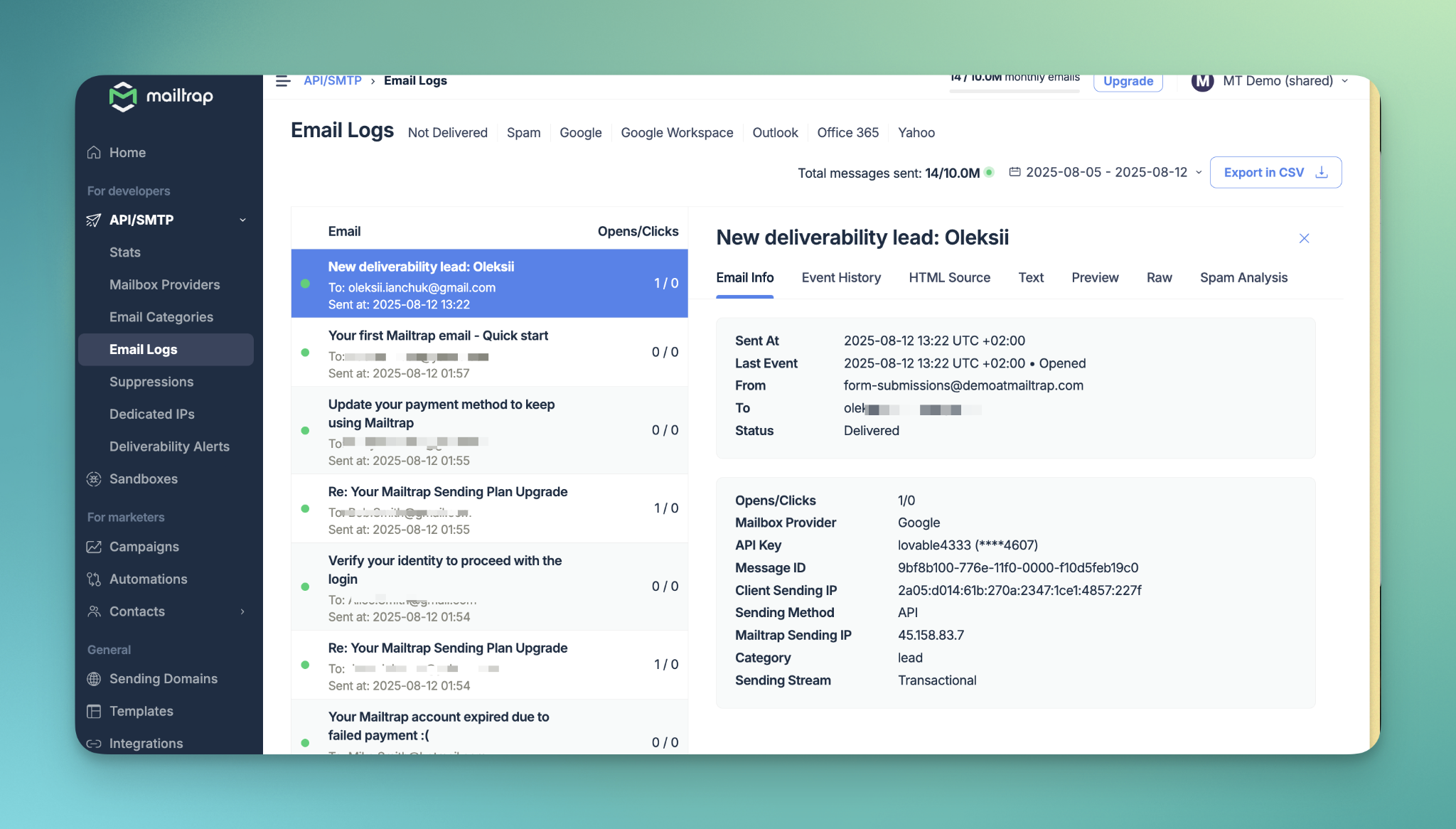Viewport: 1456px width, 829px height.
Task: Filter logs by Outlook
Action: (775, 133)
